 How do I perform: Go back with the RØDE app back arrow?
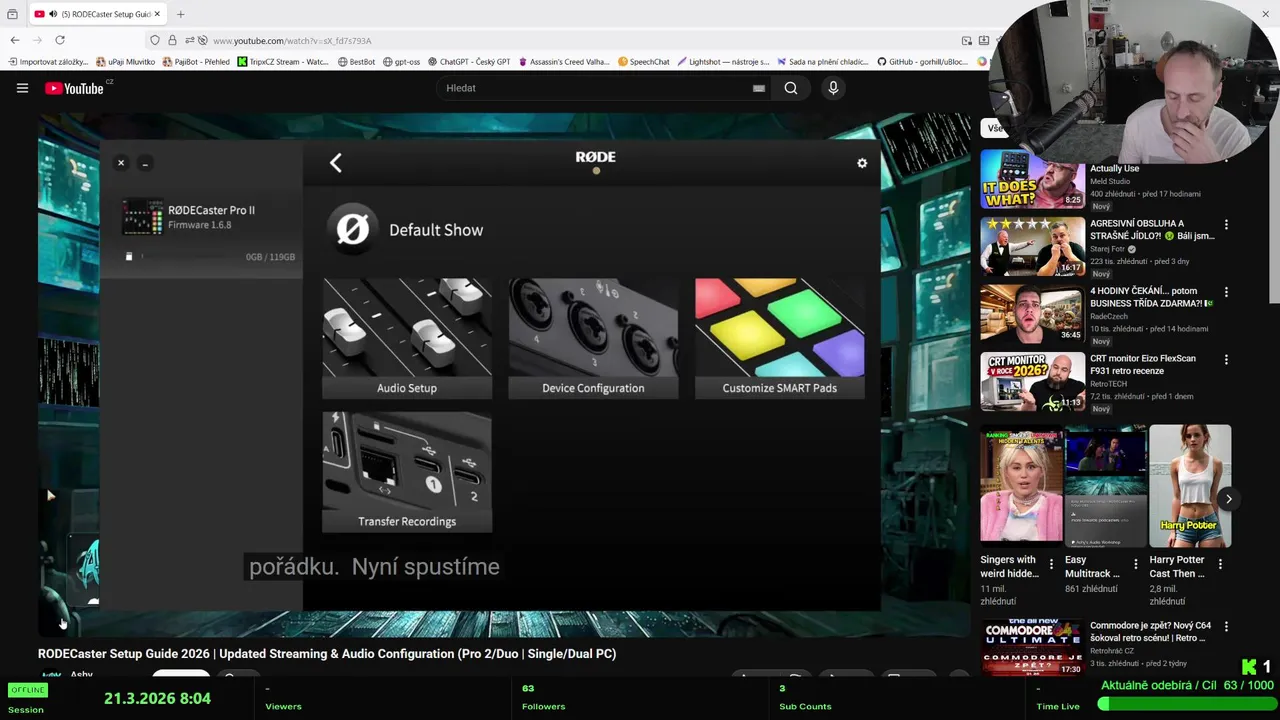coord(336,163)
